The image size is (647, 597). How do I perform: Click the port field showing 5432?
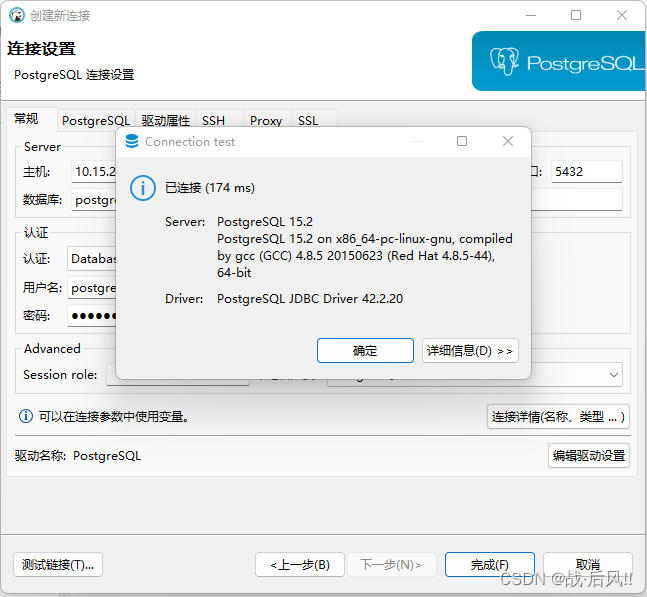[x=587, y=171]
